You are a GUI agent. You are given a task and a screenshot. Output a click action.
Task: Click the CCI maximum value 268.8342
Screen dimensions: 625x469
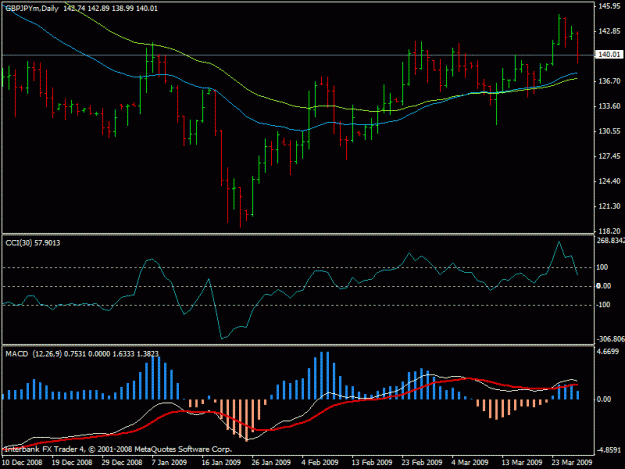tap(611, 241)
